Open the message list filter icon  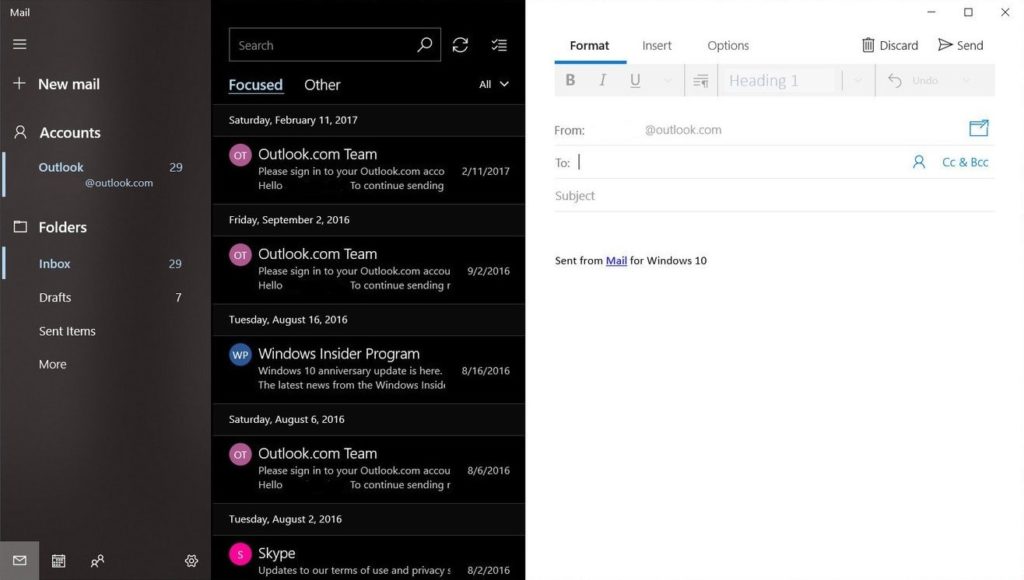tap(499, 44)
